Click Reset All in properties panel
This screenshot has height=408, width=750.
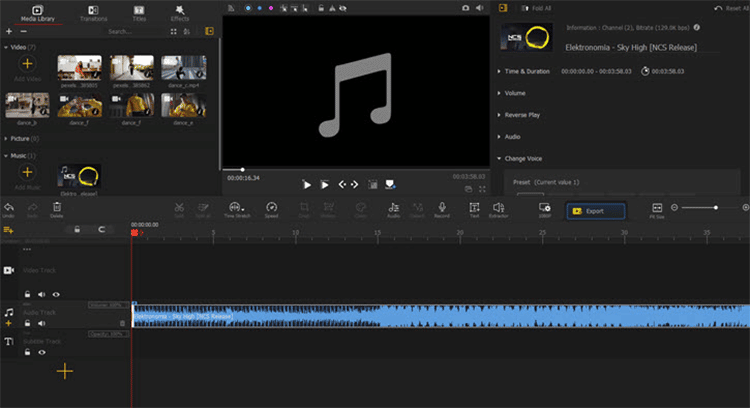(732, 8)
